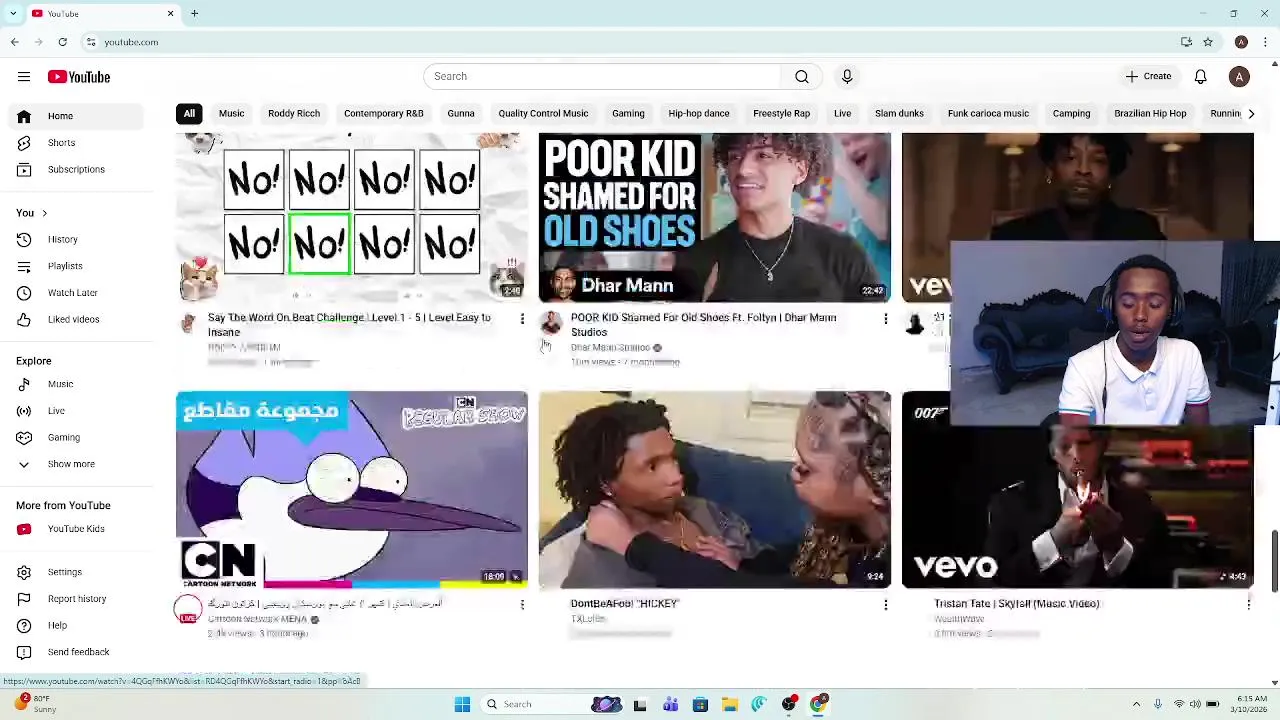Click the Tristan Tate Skyfall title

(x=1016, y=603)
